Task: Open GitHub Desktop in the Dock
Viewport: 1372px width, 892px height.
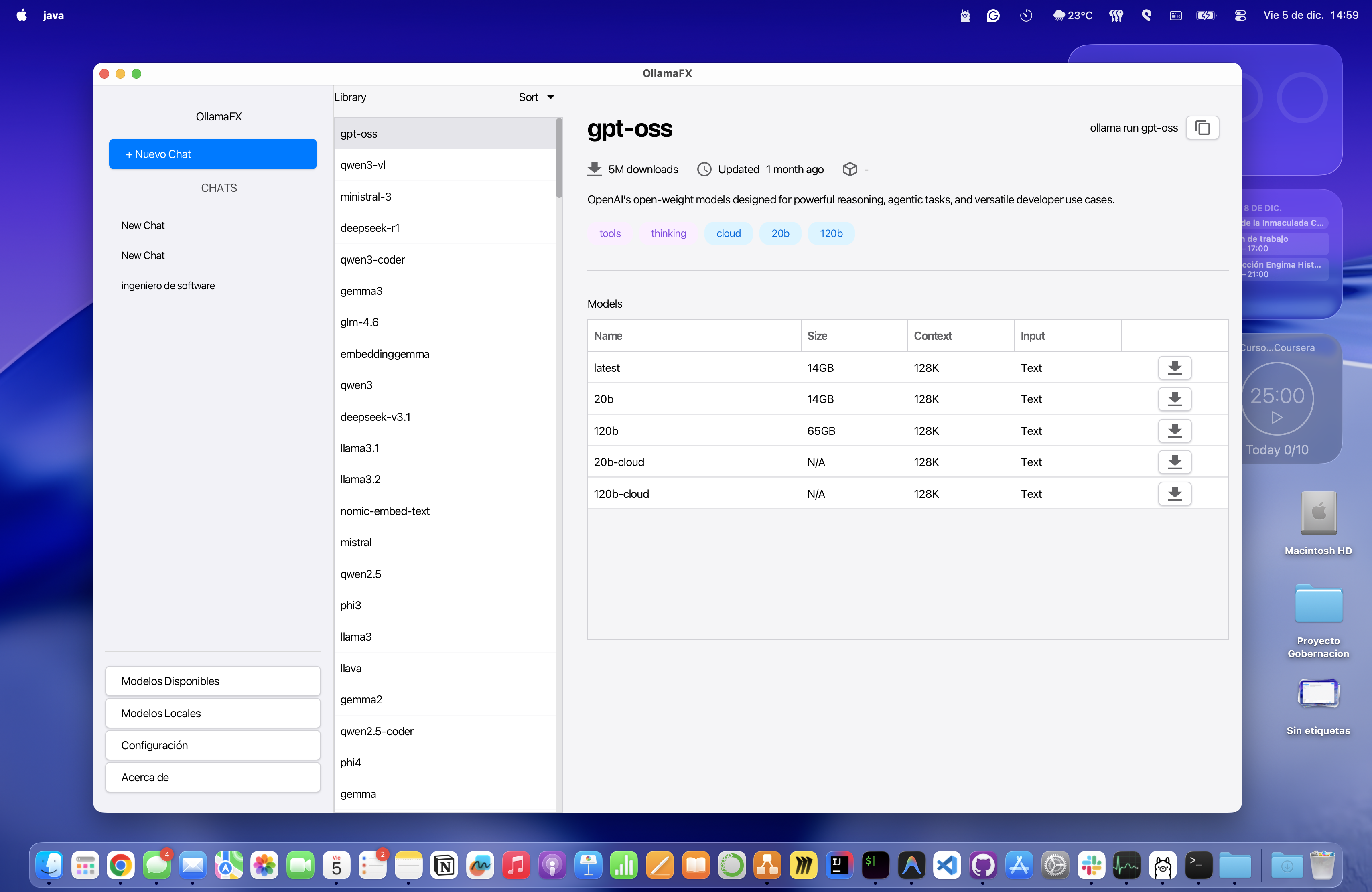Action: 983,865
